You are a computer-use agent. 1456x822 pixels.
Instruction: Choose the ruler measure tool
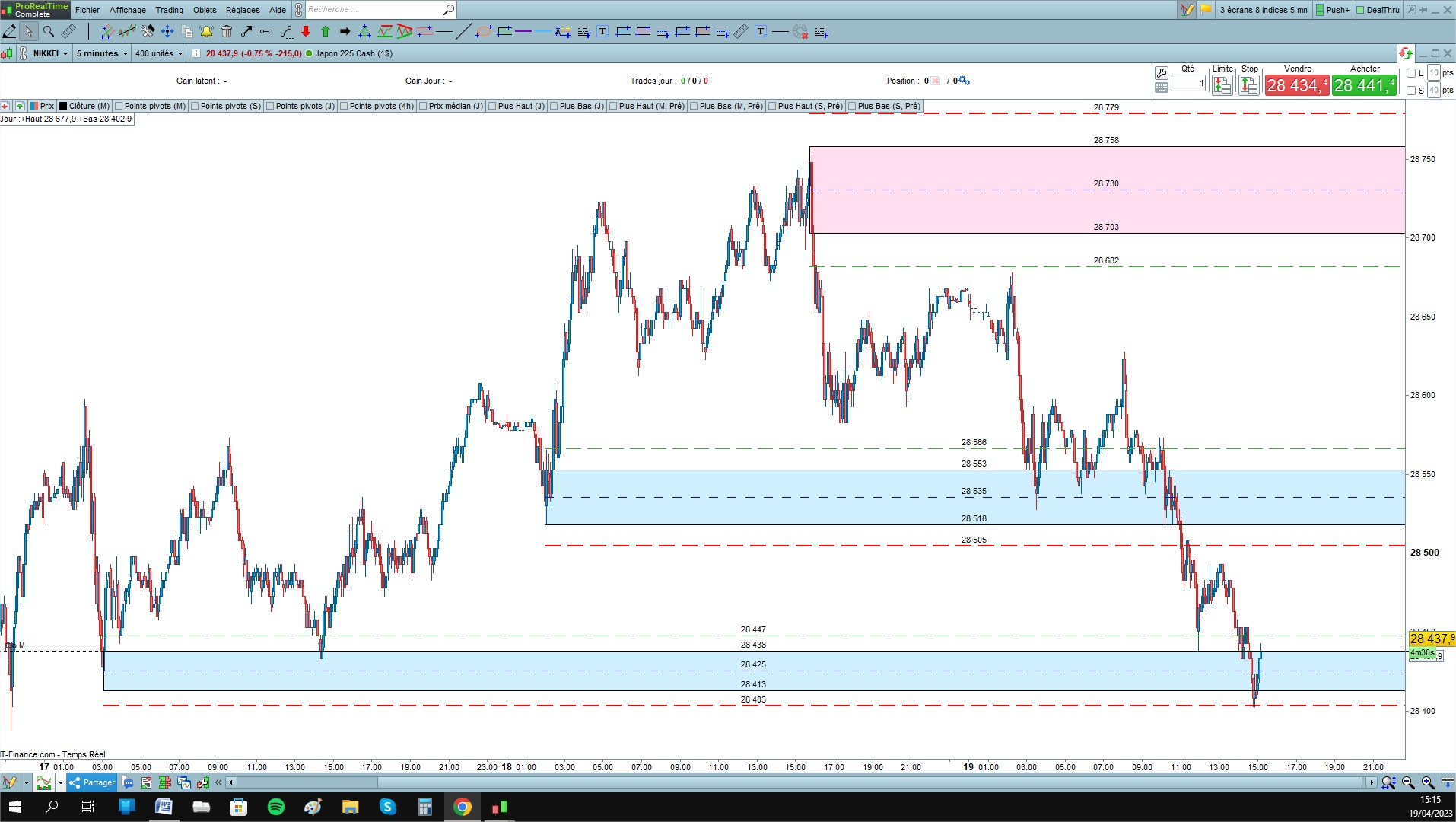click(68, 31)
